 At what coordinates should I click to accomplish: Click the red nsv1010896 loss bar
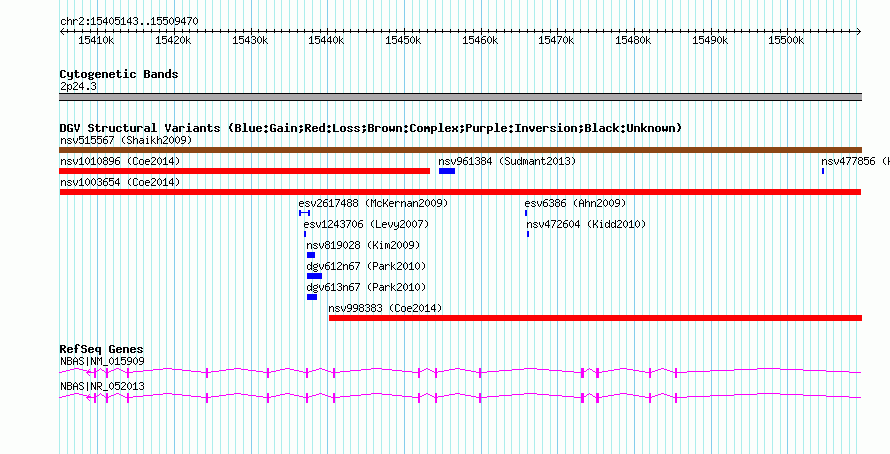[x=245, y=171]
